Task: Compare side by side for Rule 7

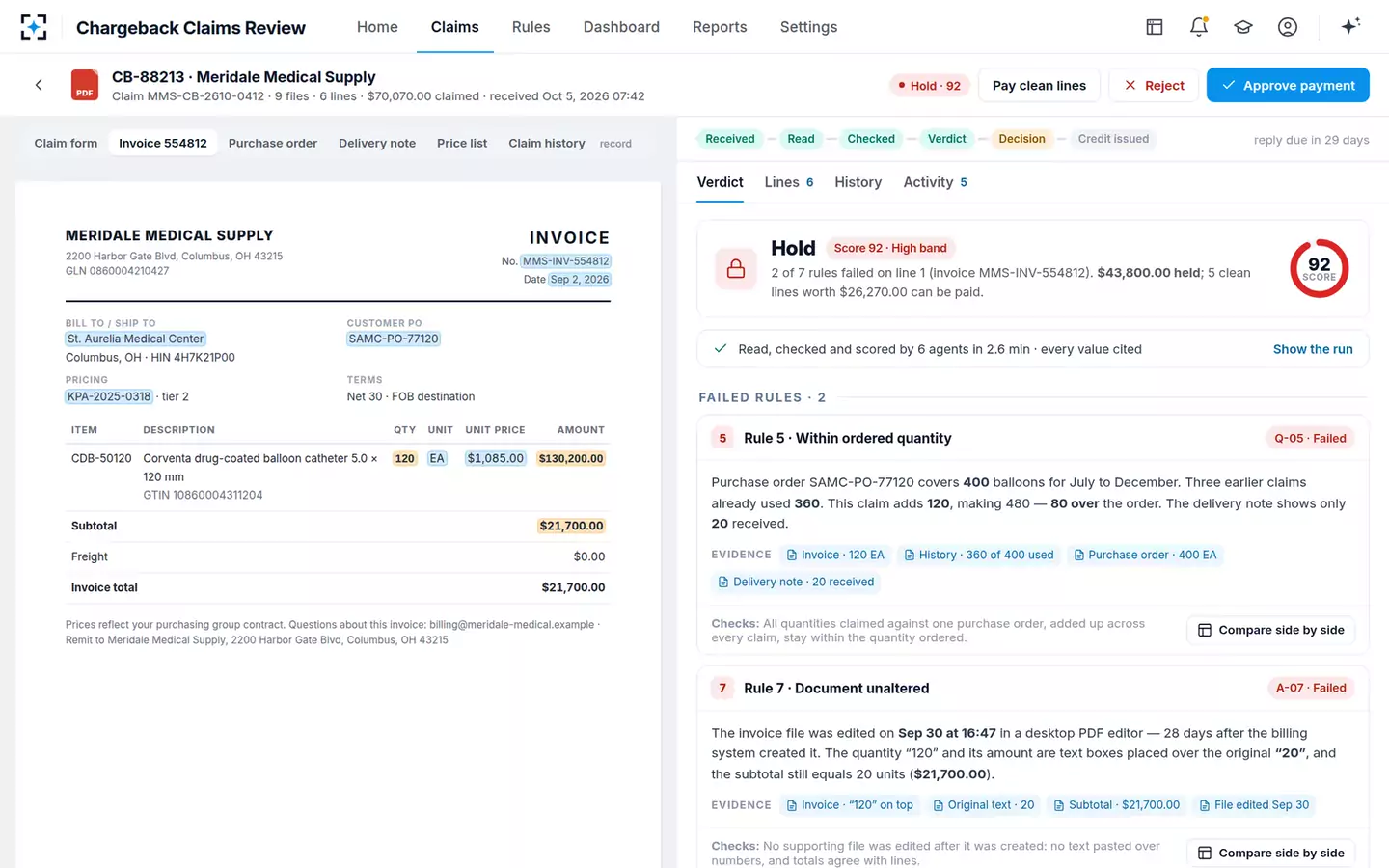Action: coord(1271,853)
